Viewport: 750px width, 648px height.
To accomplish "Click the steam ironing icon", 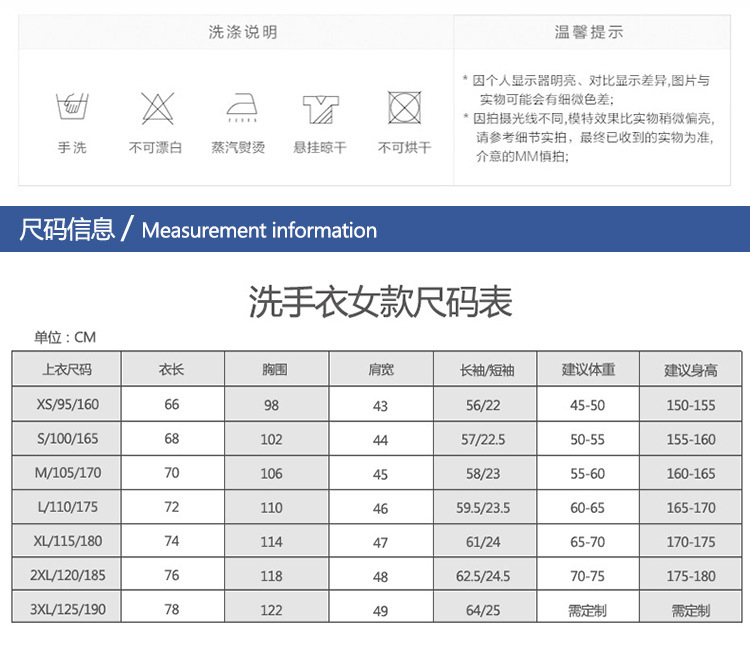I will 238,107.
